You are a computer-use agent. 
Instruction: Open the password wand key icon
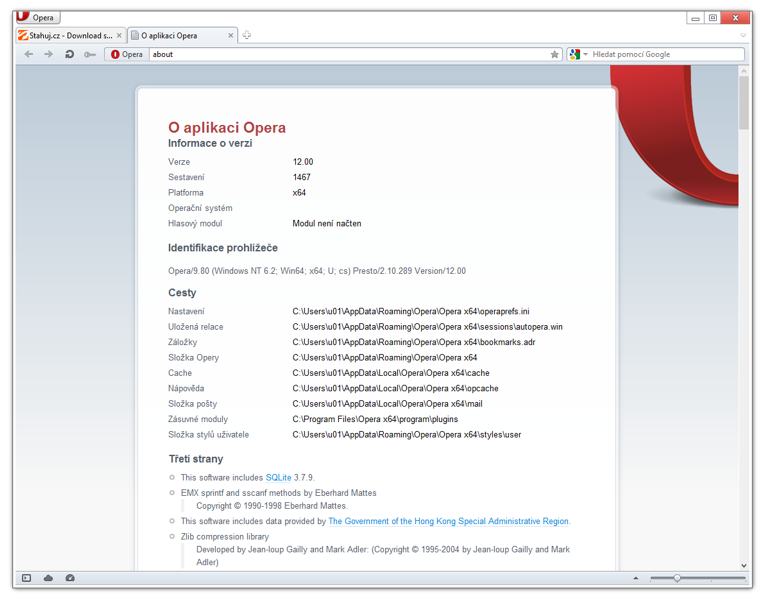pyautogui.click(x=90, y=55)
